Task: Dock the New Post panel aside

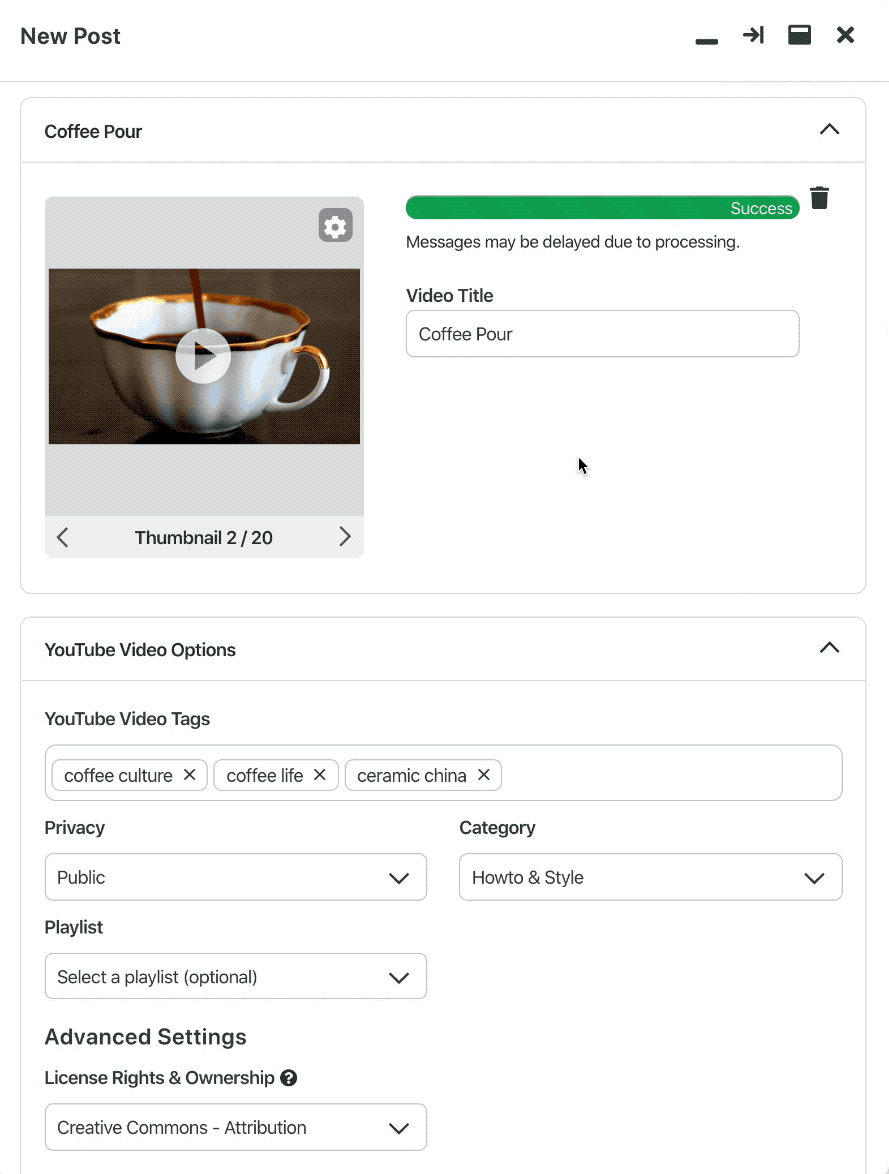Action: (x=753, y=34)
